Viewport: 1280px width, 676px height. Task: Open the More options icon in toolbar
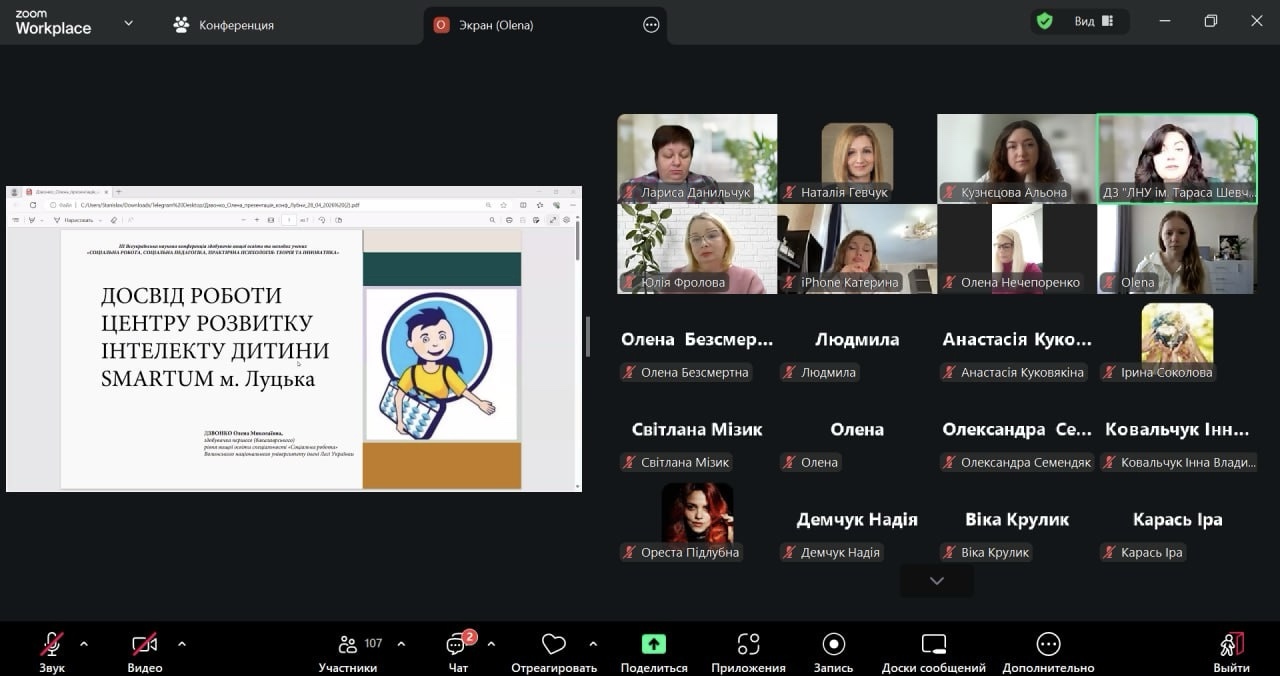click(1048, 644)
